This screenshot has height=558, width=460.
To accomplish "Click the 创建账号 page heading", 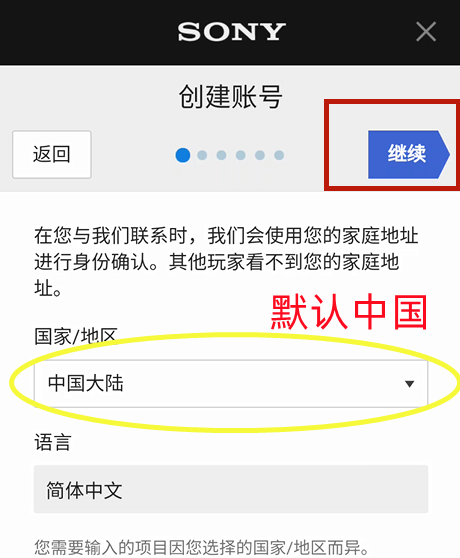I will [x=231, y=97].
